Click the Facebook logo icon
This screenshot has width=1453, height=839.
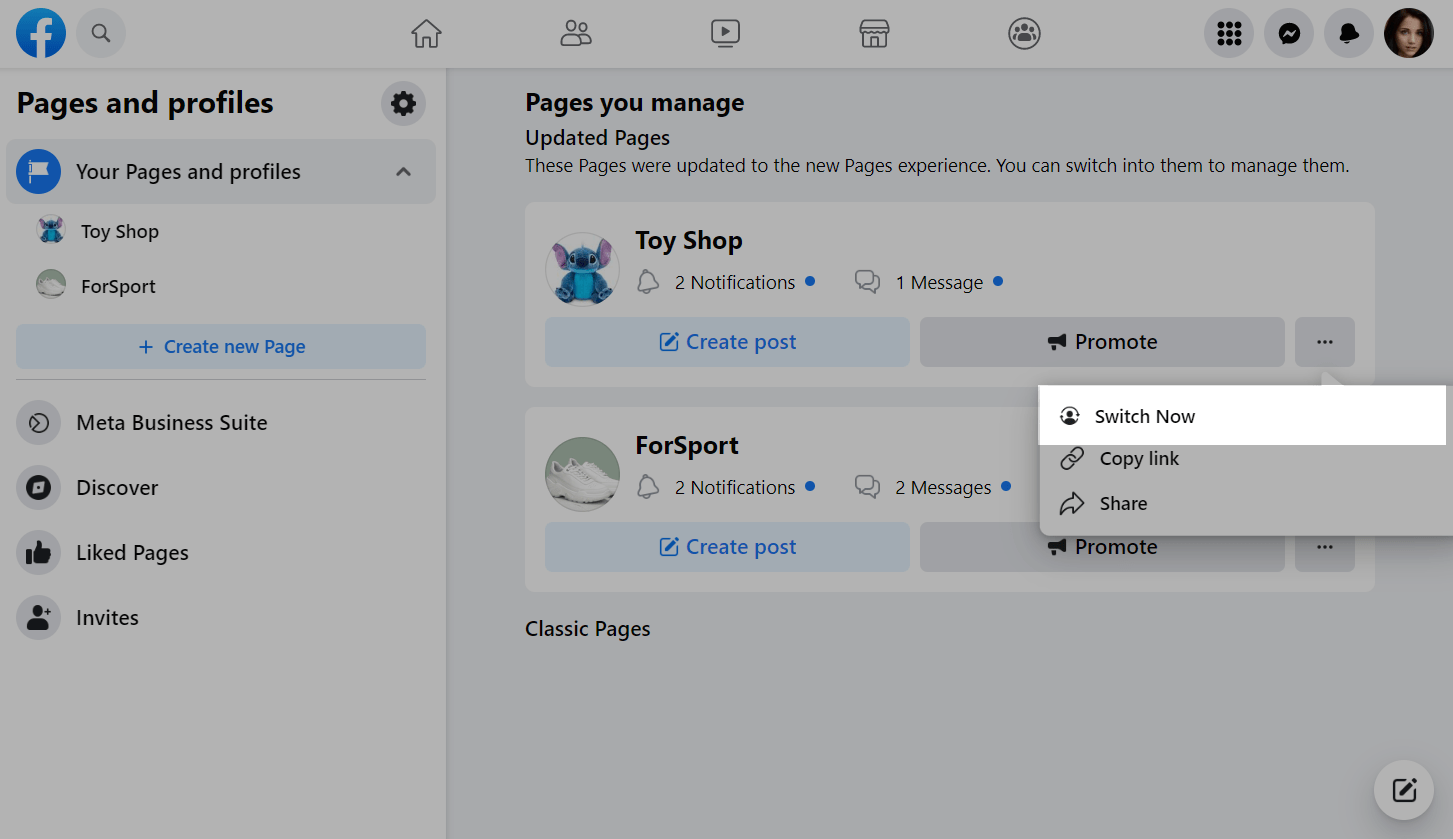click(x=41, y=34)
